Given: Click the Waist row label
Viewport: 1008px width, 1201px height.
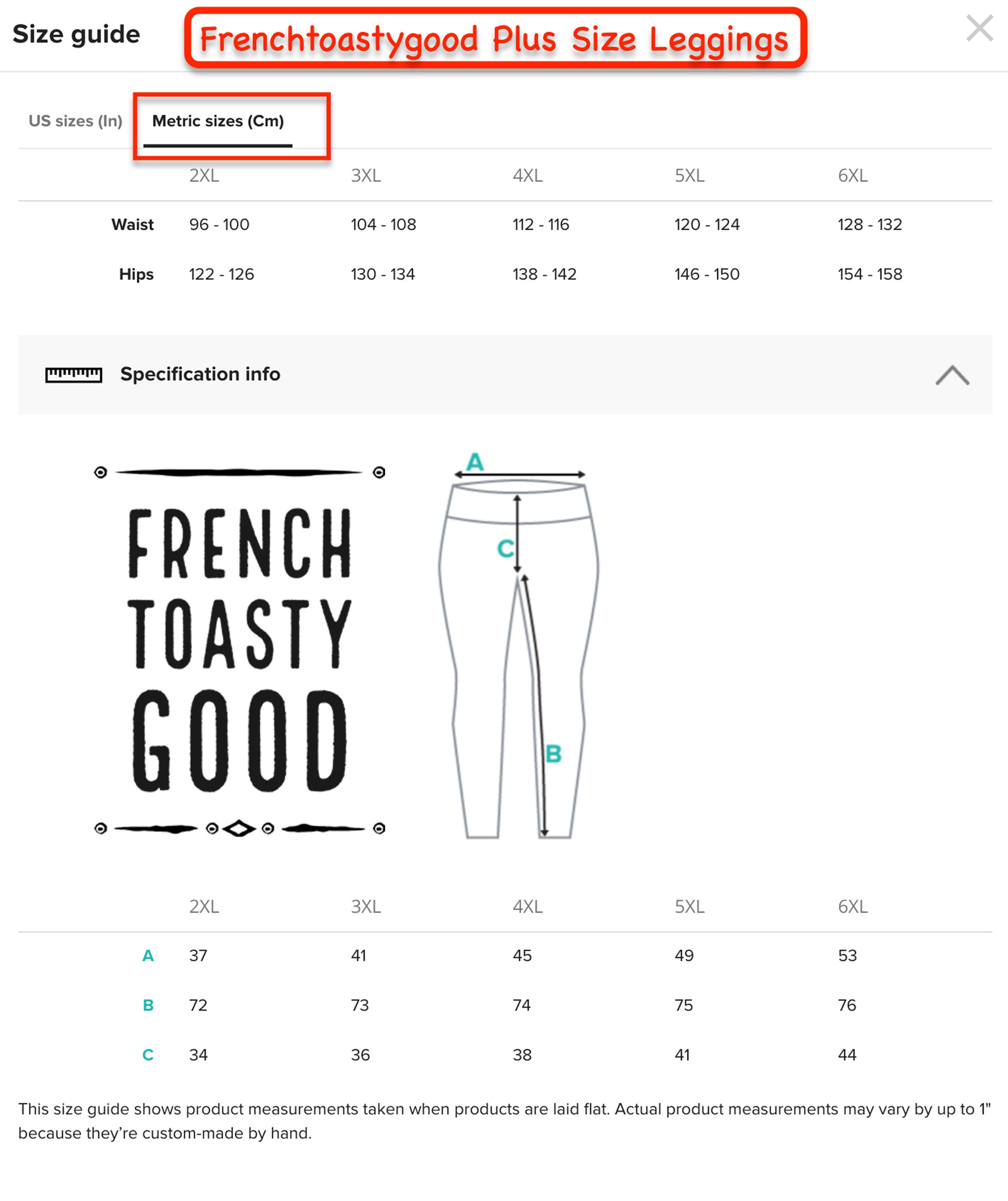Looking at the screenshot, I should coord(133,225).
